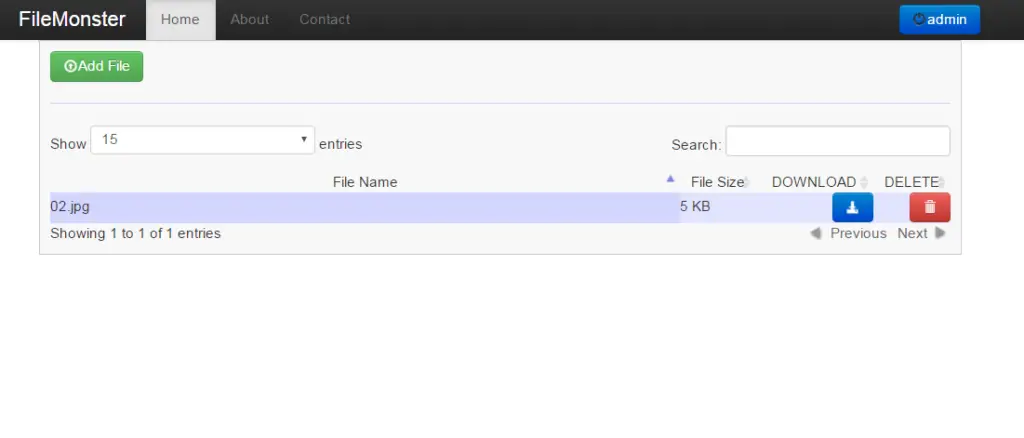1024x438 pixels.
Task: Open the Contact page
Action: pyautogui.click(x=325, y=19)
